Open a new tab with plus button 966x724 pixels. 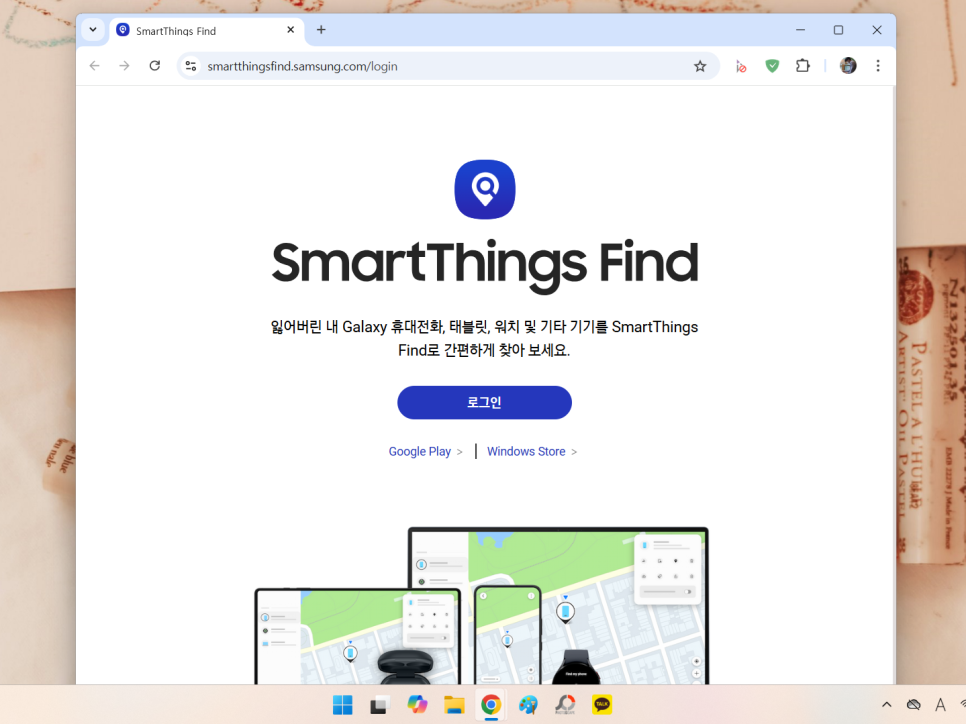pos(321,30)
